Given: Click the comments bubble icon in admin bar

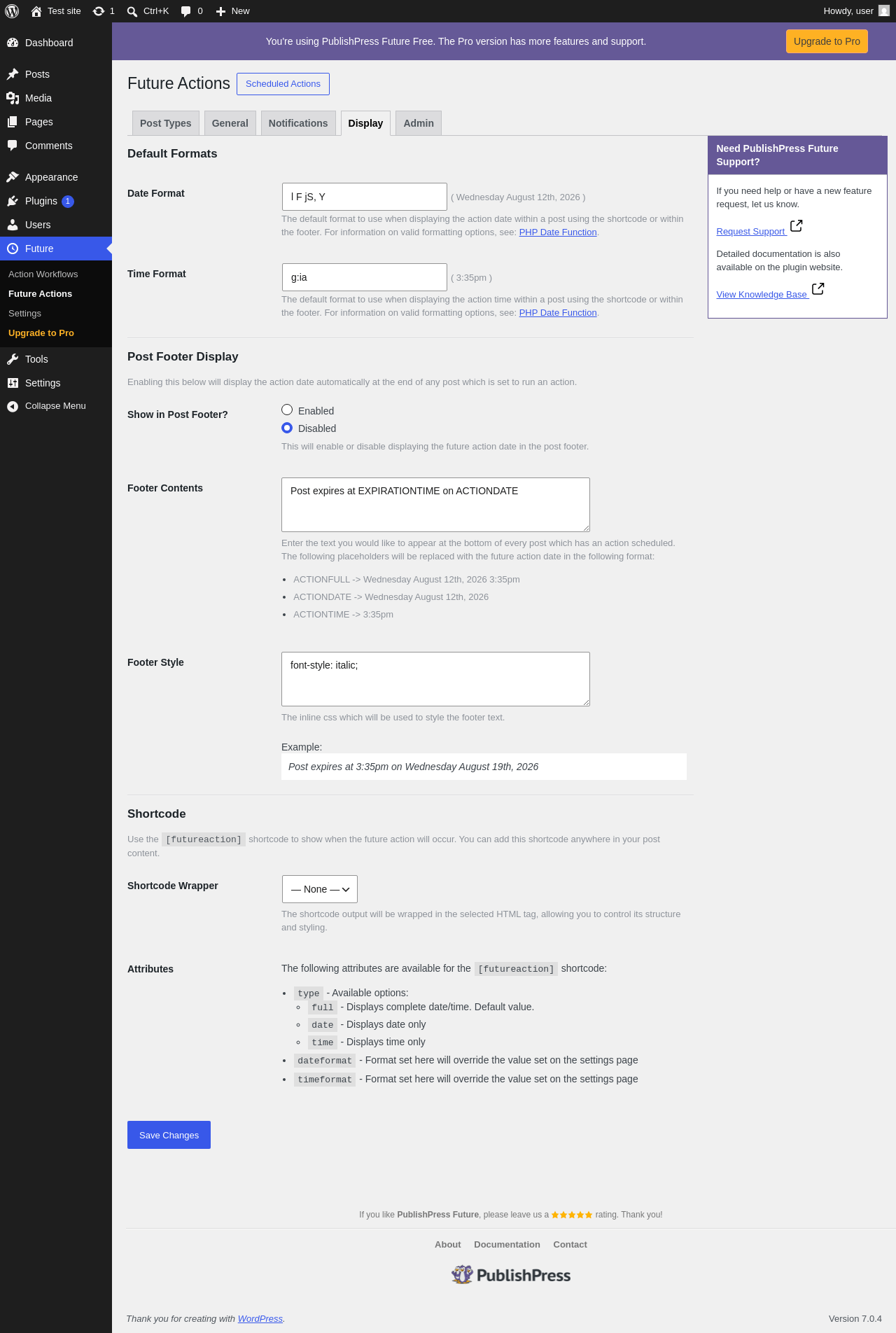Looking at the screenshot, I should tap(185, 11).
